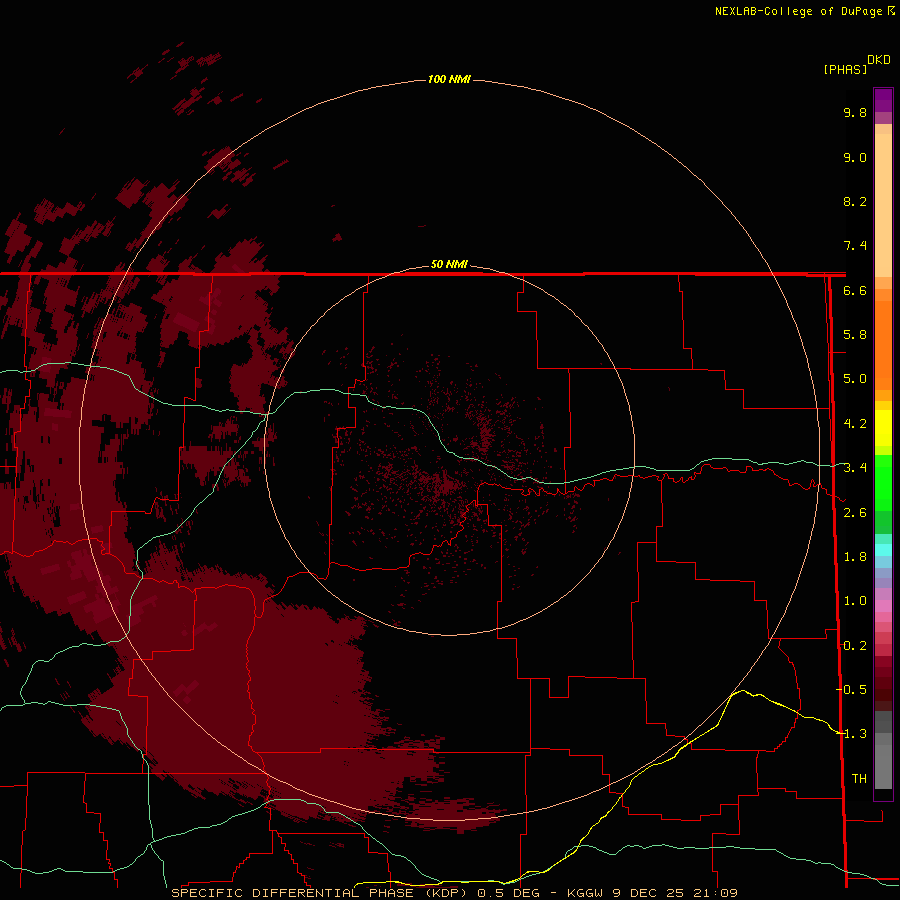Select the 5.8 value on color scale
The height and width of the screenshot is (900, 900).
click(855, 335)
